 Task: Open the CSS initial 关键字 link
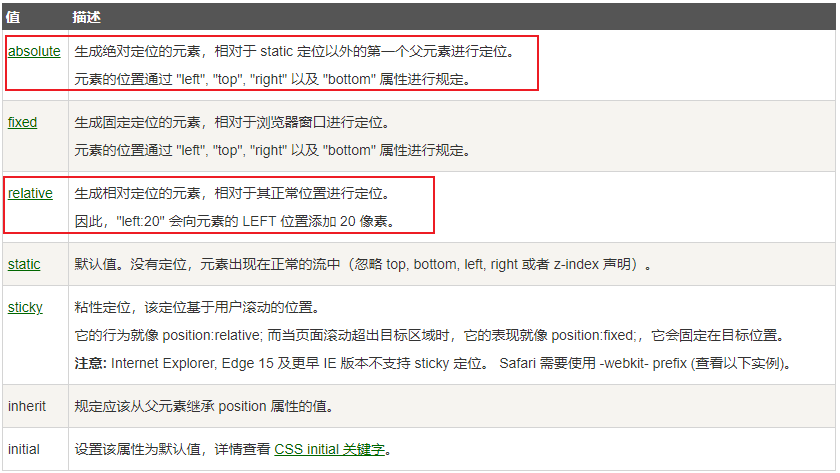329,449
